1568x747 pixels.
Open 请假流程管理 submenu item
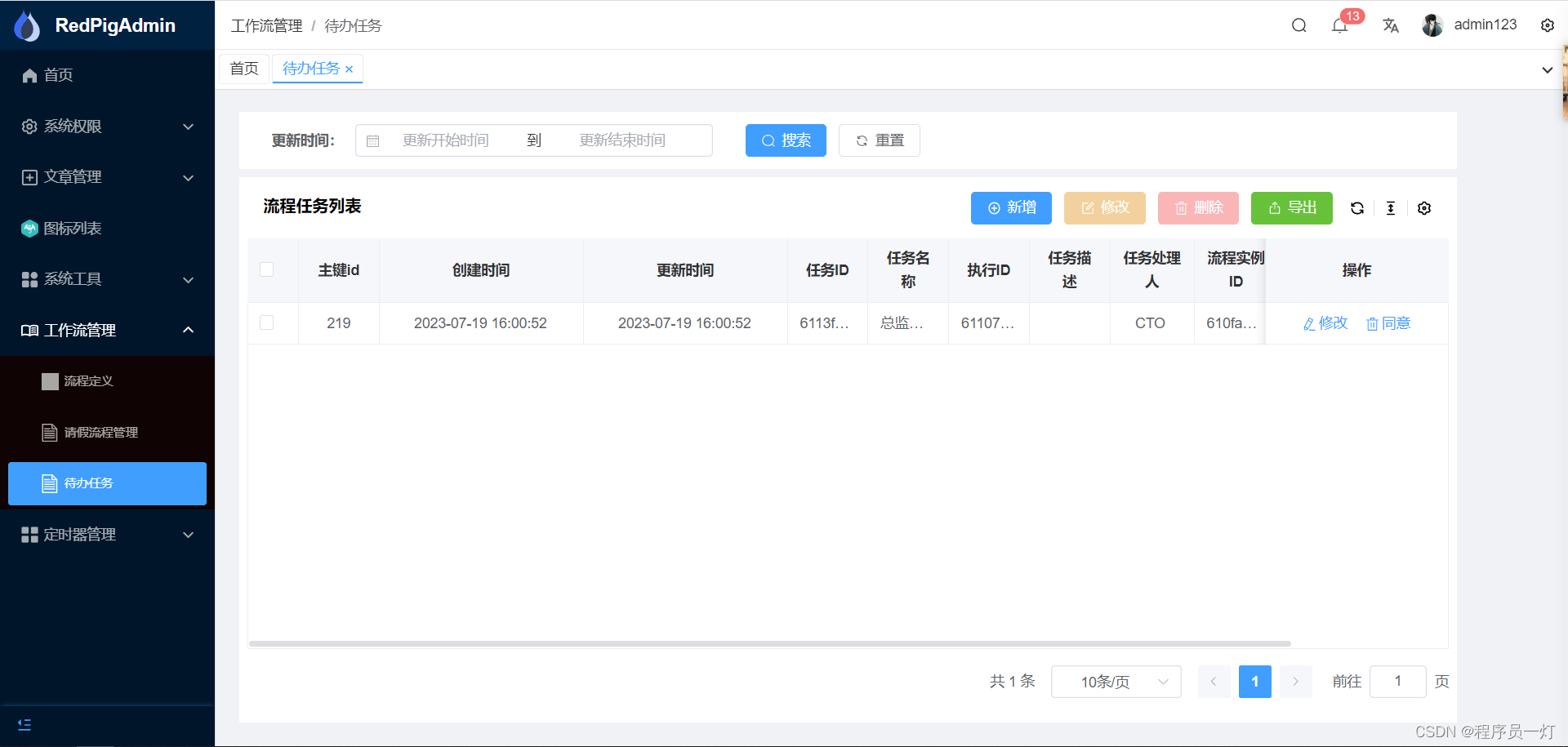point(107,432)
